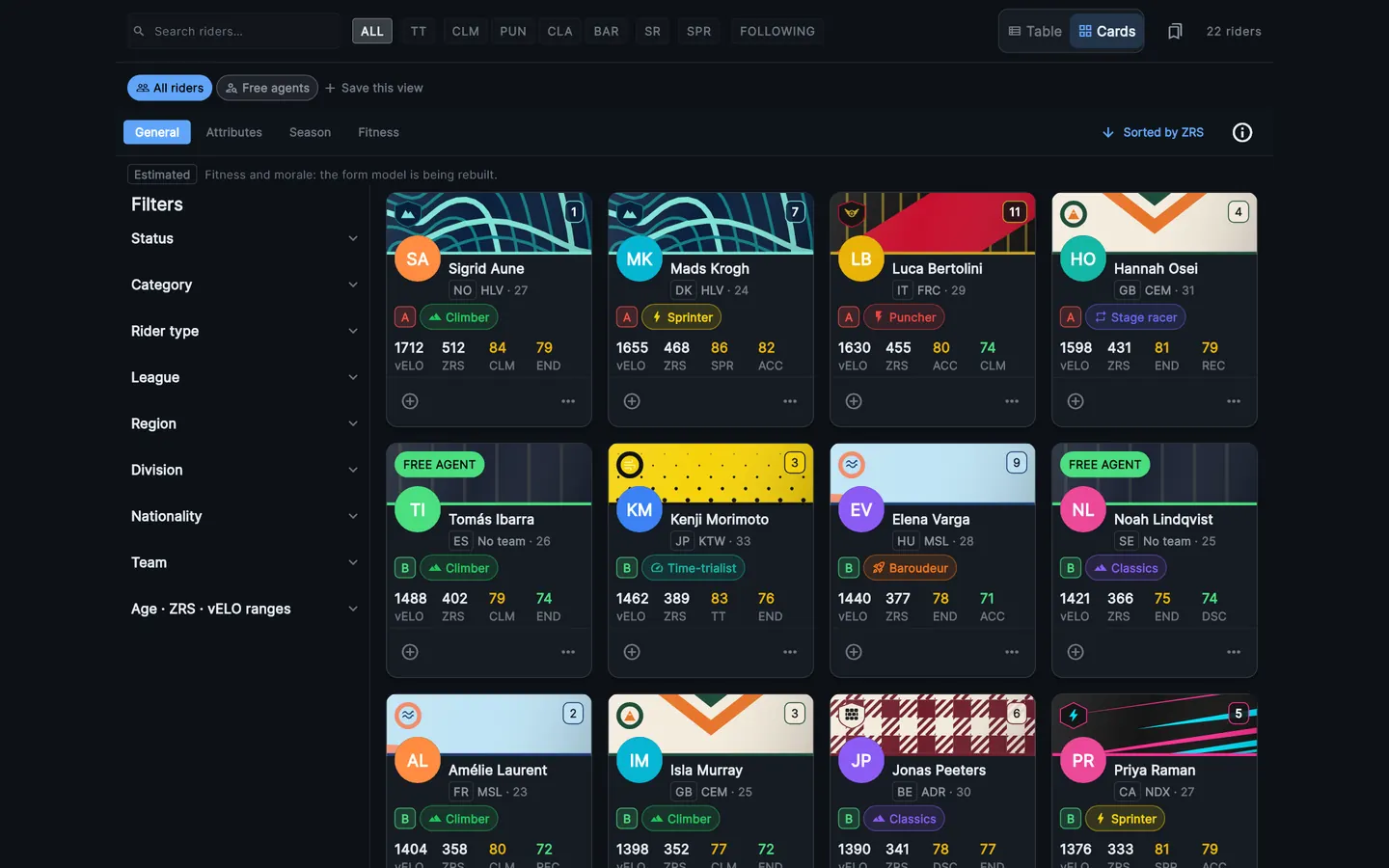This screenshot has height=868, width=1389.
Task: Click the FREE AGENT badge on Noah Lindqvist
Action: coord(1104,464)
